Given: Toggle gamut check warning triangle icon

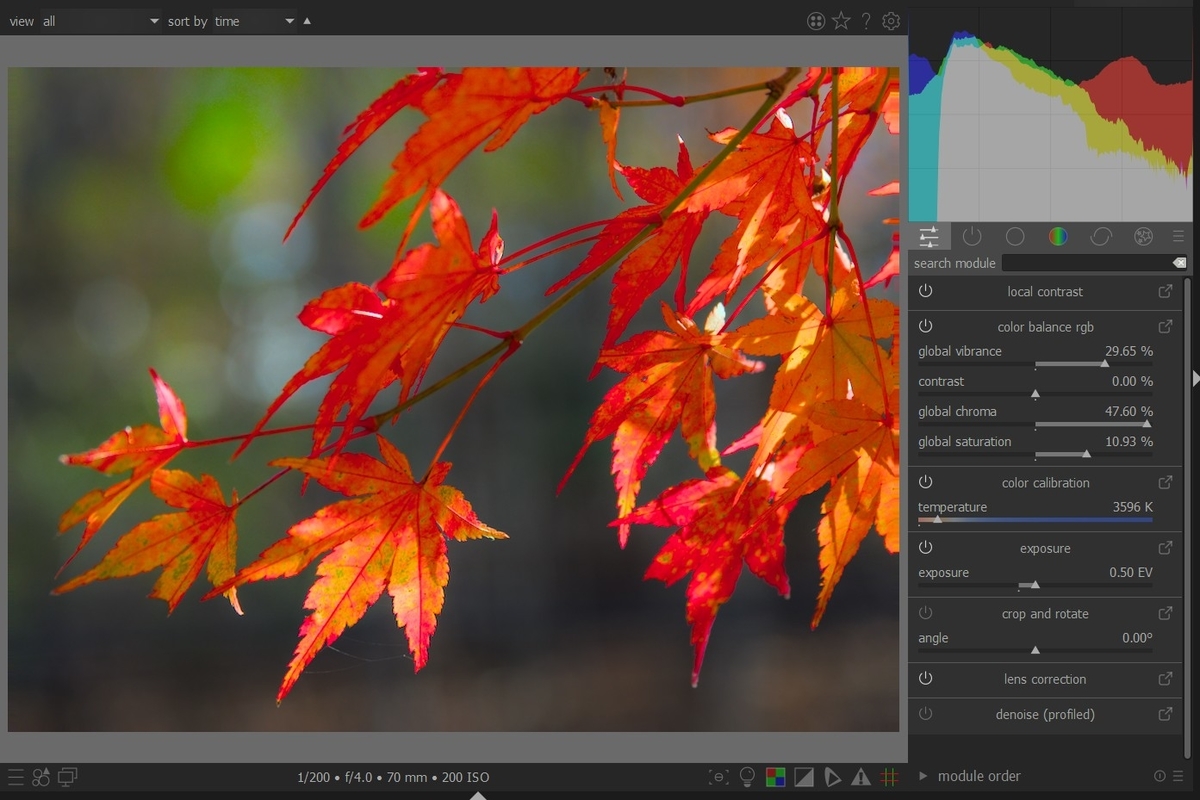Looking at the screenshot, I should pyautogui.click(x=860, y=777).
